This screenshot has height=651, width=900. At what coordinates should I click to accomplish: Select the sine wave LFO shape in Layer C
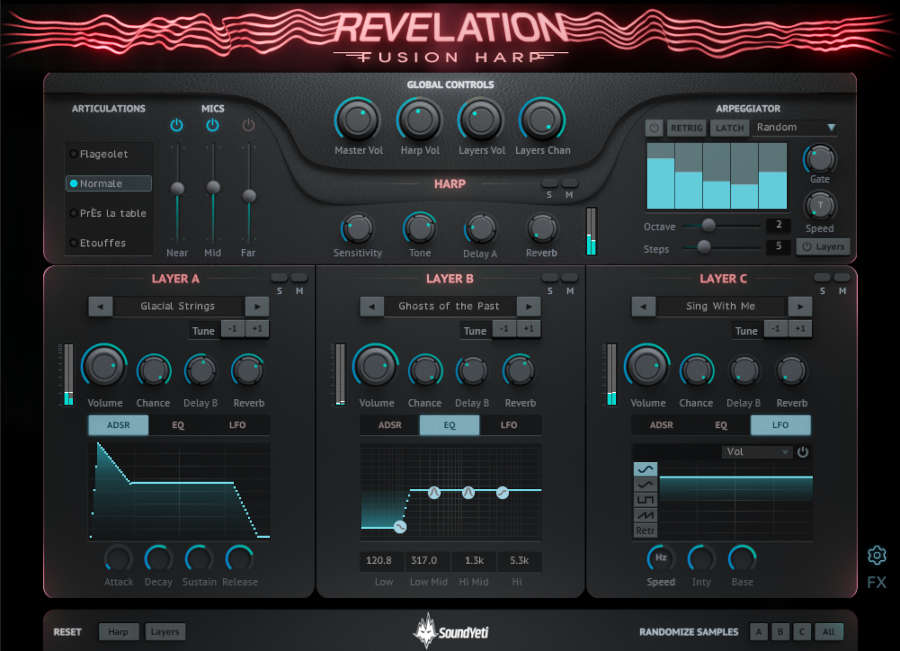coord(646,468)
